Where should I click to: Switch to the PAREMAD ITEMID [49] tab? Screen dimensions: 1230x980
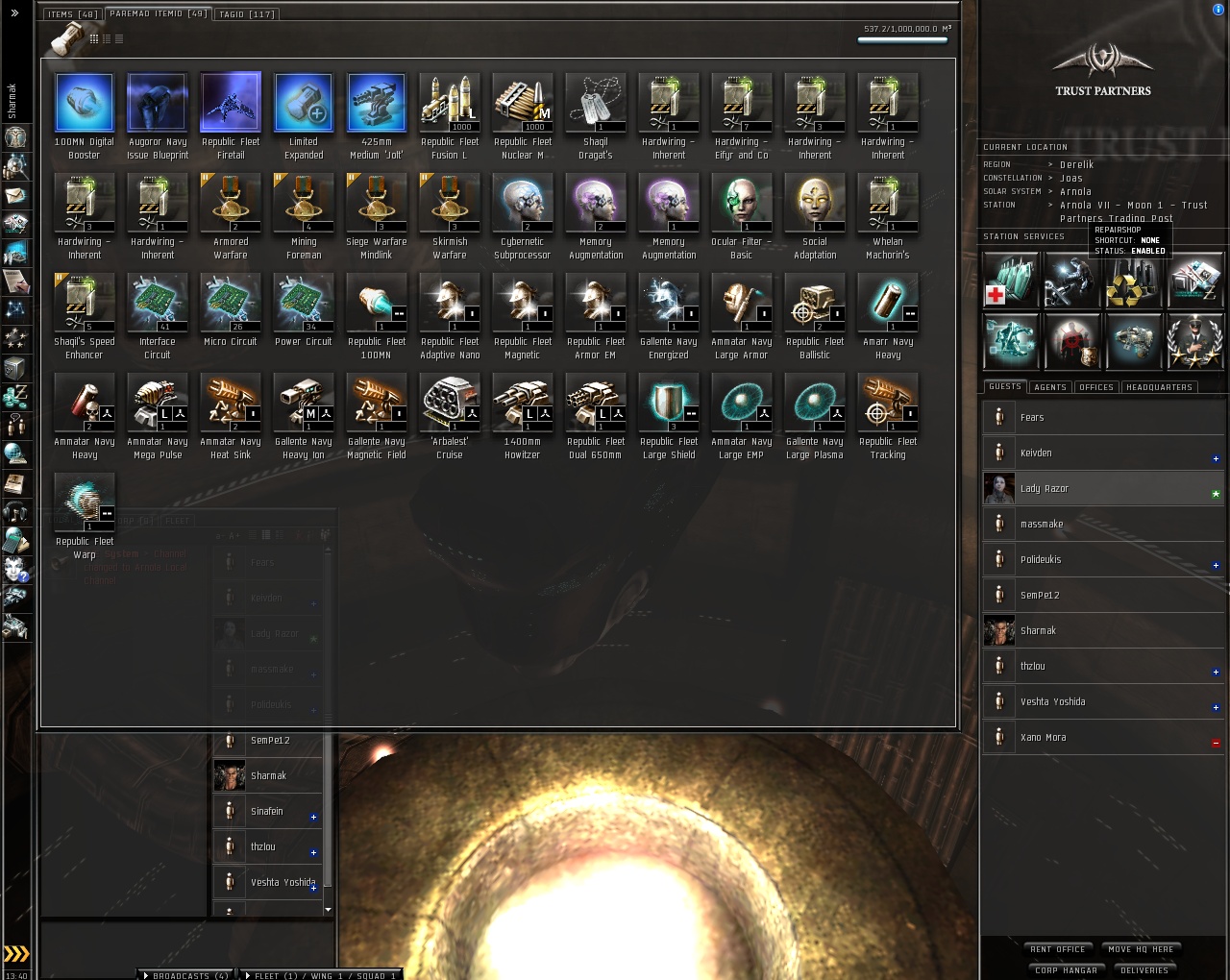coord(158,13)
